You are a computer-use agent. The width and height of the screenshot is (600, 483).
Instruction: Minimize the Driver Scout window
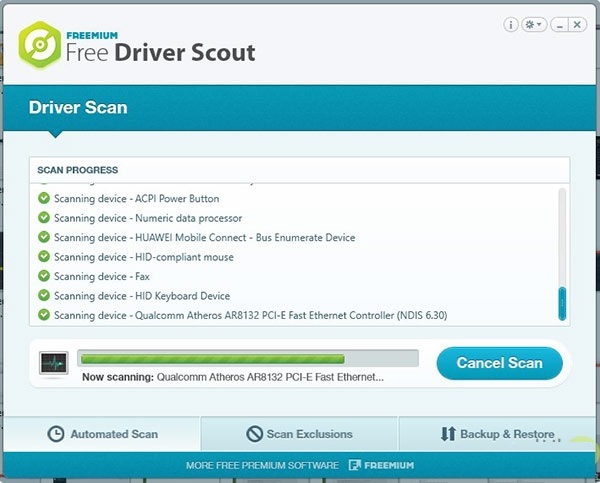pos(559,24)
